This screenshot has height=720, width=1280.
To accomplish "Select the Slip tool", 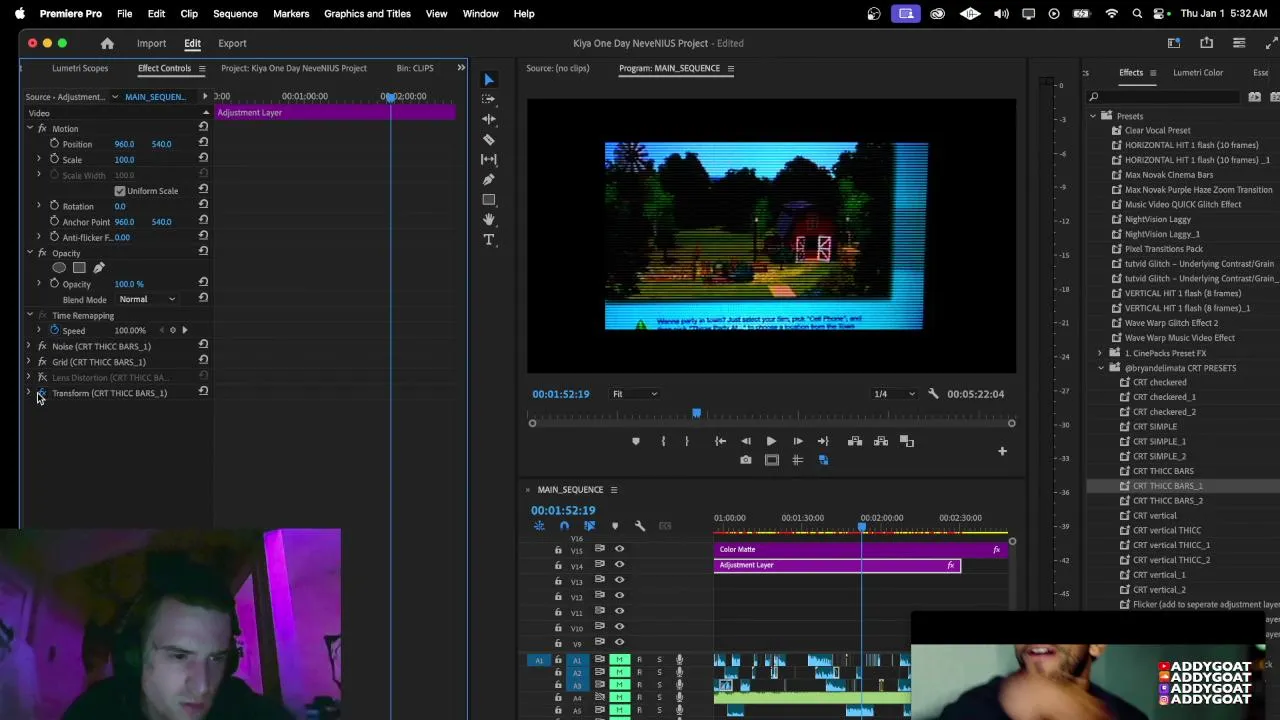I will 489,159.
